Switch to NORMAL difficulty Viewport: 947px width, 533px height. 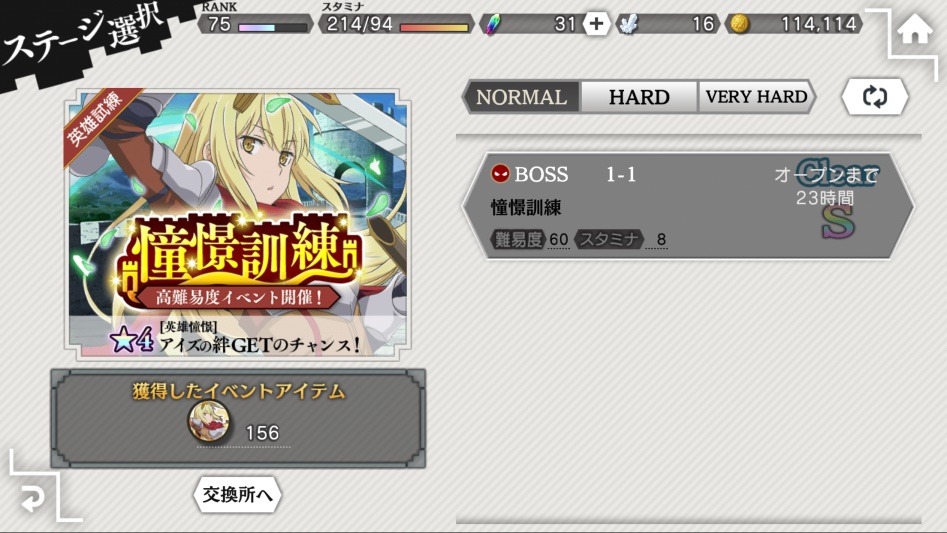coord(521,97)
